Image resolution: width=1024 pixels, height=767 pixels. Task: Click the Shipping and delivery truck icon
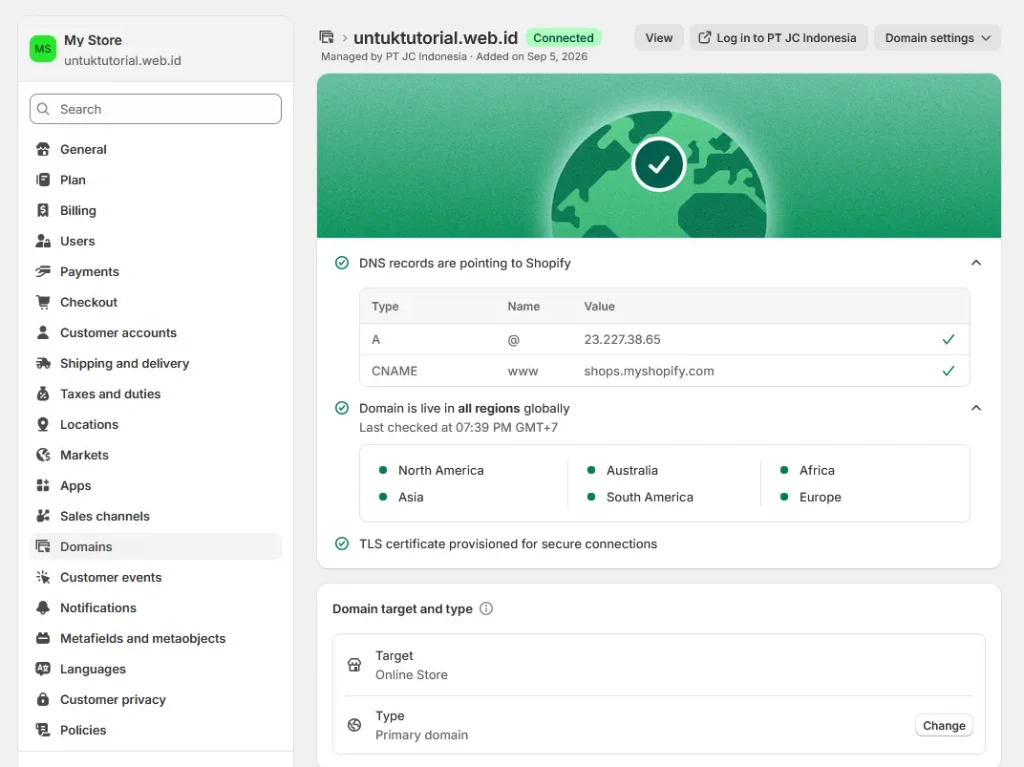click(x=43, y=363)
